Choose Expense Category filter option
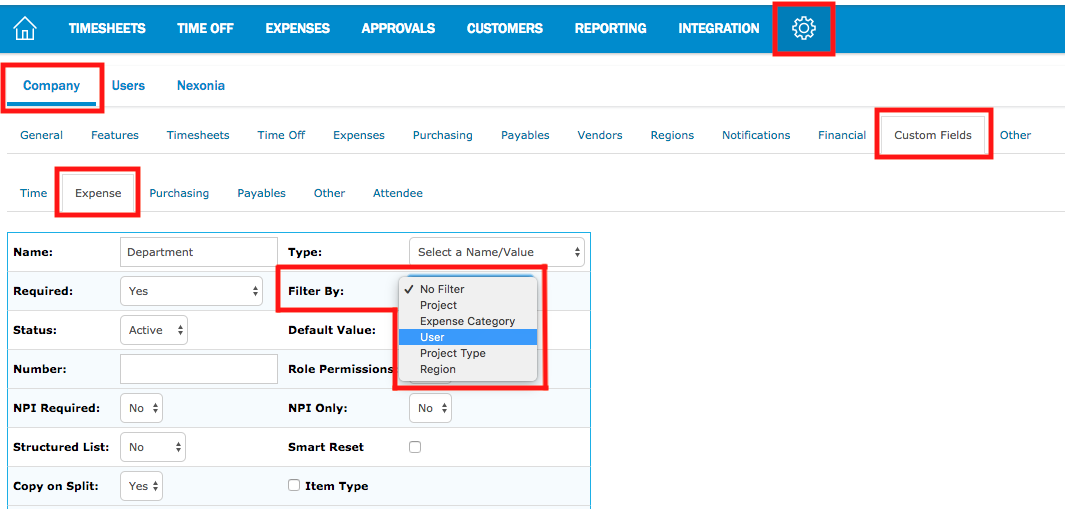This screenshot has height=509, width=1065. (467, 321)
